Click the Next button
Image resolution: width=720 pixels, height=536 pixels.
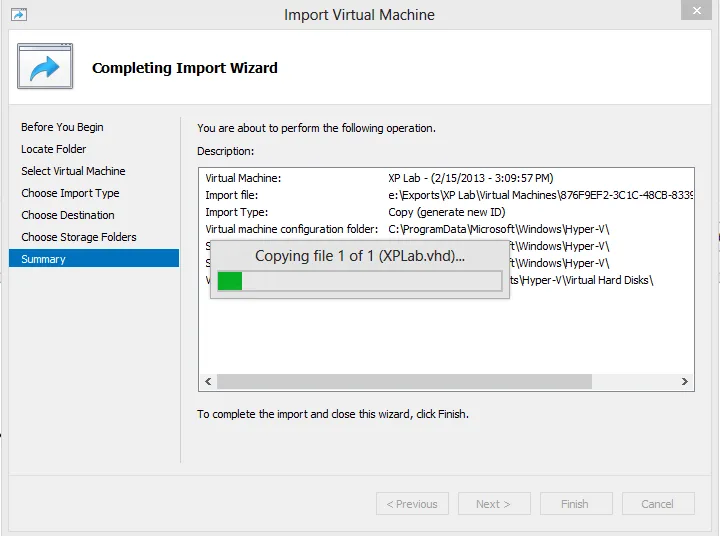coord(494,504)
